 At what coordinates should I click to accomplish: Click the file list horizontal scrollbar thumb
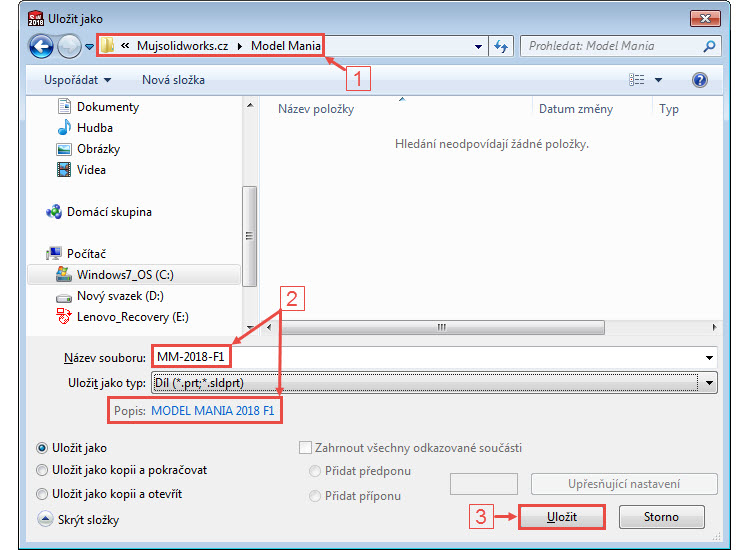tap(442, 328)
